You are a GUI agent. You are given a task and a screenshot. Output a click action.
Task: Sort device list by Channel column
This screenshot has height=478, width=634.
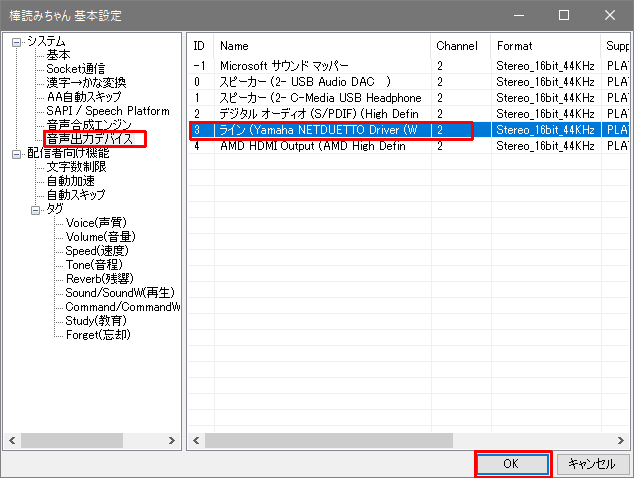pyautogui.click(x=461, y=46)
